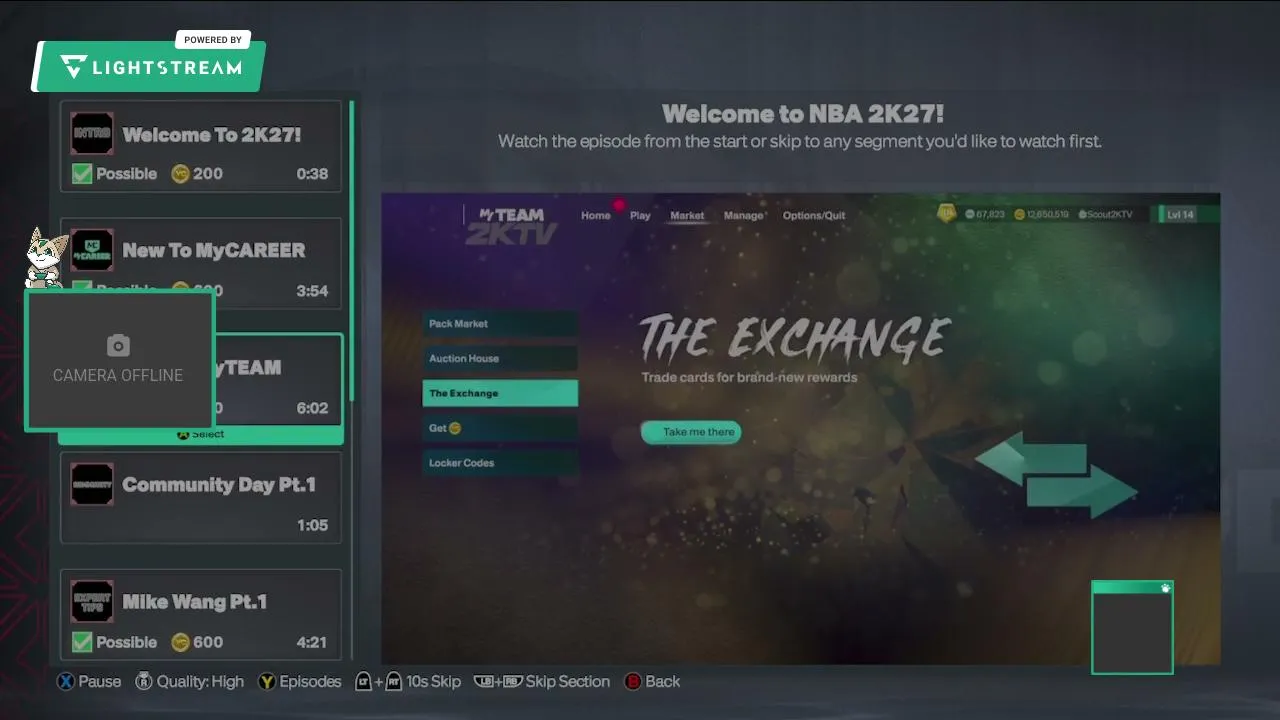Click the X button Pause icon
The image size is (1280, 720).
pos(65,681)
